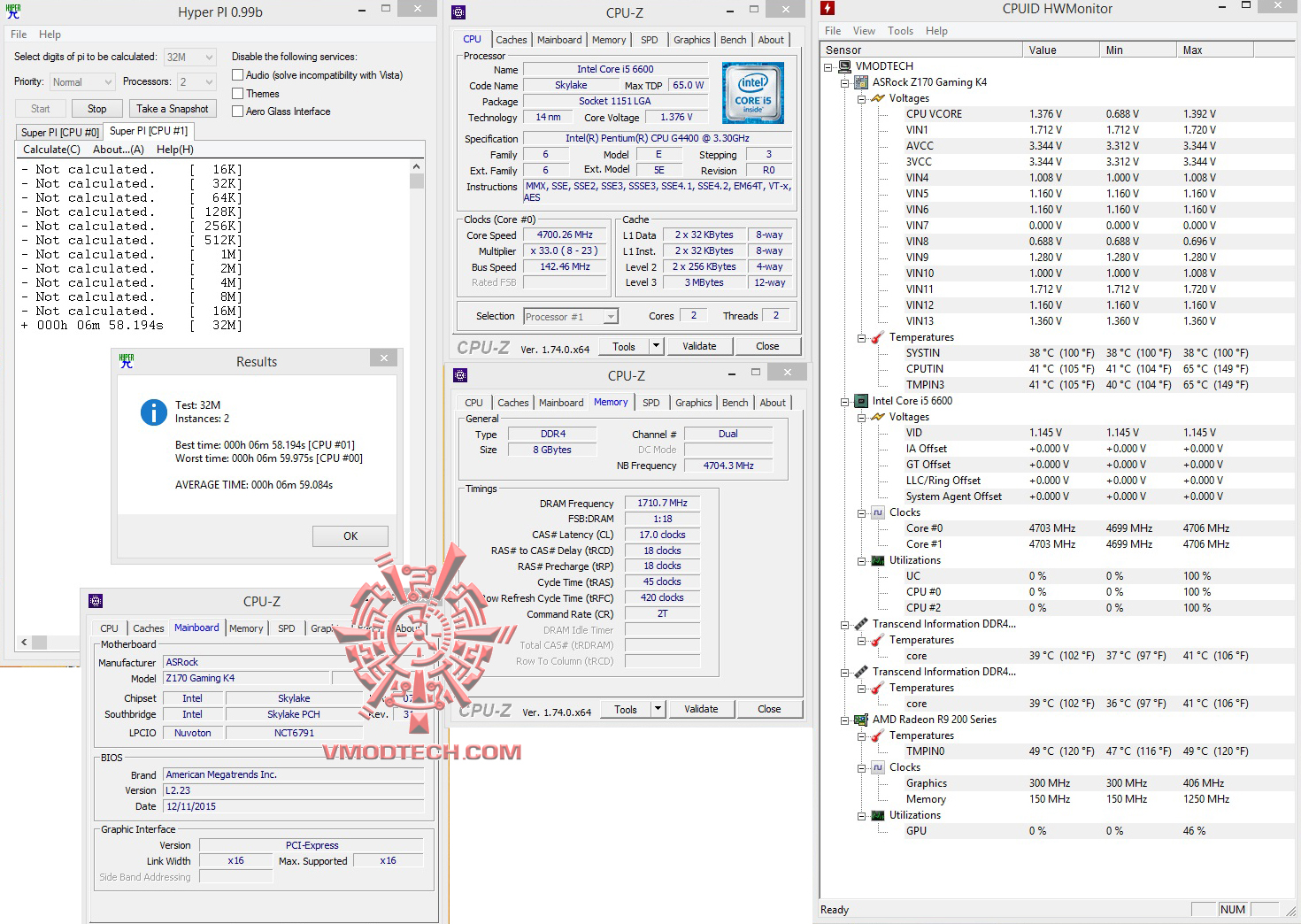Click the Hyper PI title bar app icon

coord(13,12)
